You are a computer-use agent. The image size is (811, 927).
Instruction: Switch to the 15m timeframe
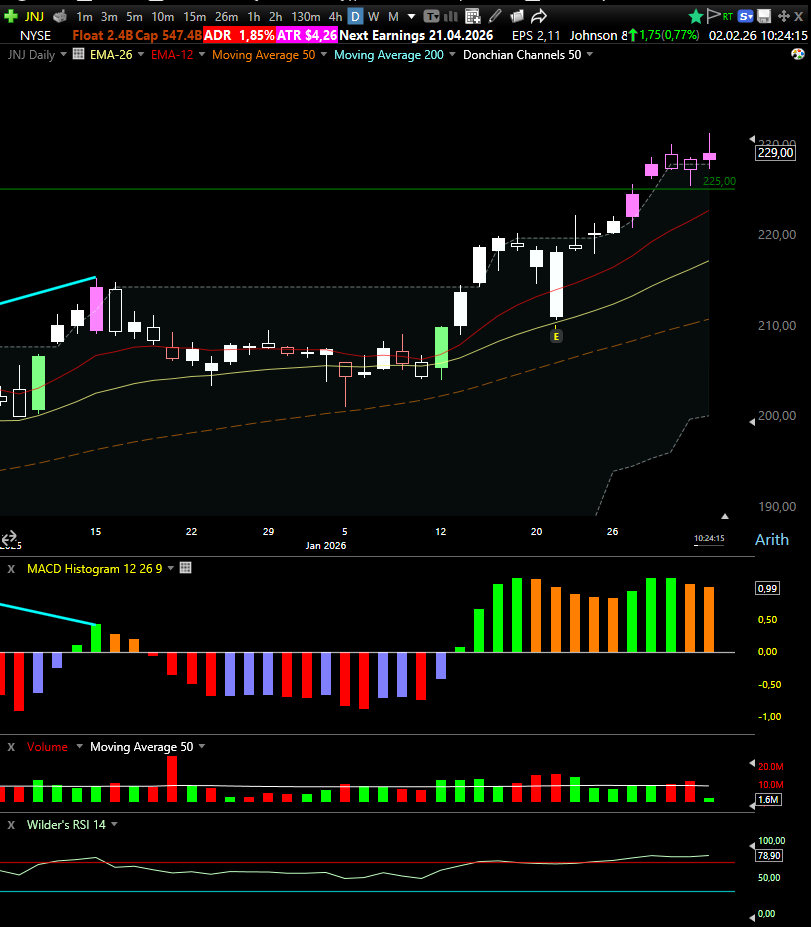194,17
